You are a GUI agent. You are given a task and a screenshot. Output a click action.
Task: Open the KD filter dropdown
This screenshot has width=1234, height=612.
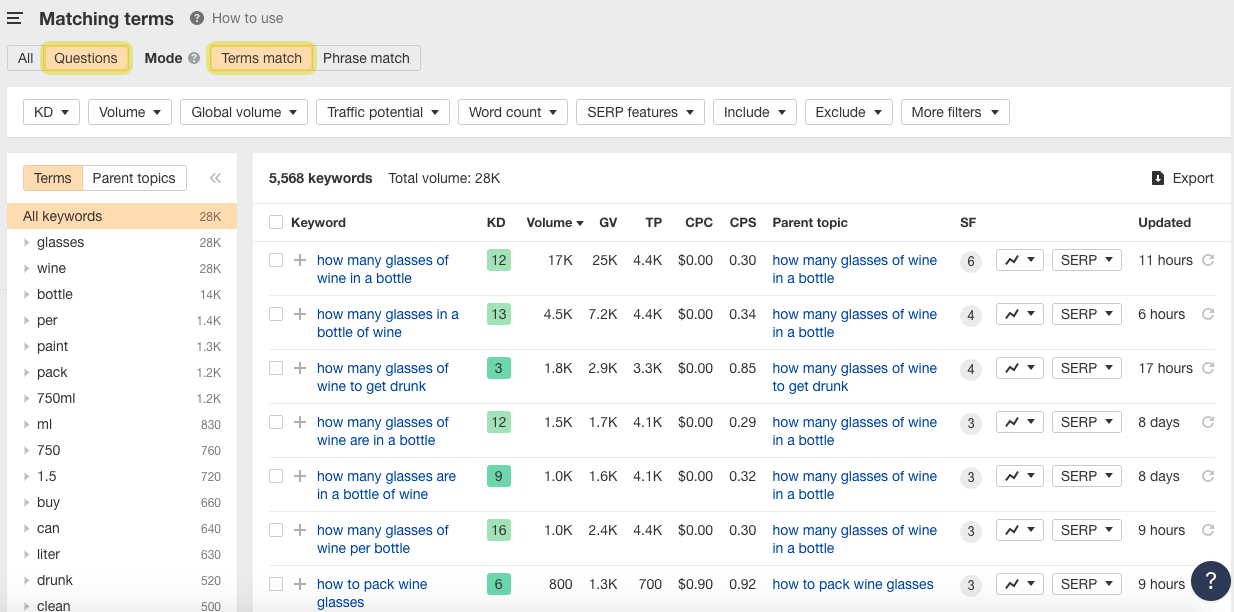click(x=51, y=112)
